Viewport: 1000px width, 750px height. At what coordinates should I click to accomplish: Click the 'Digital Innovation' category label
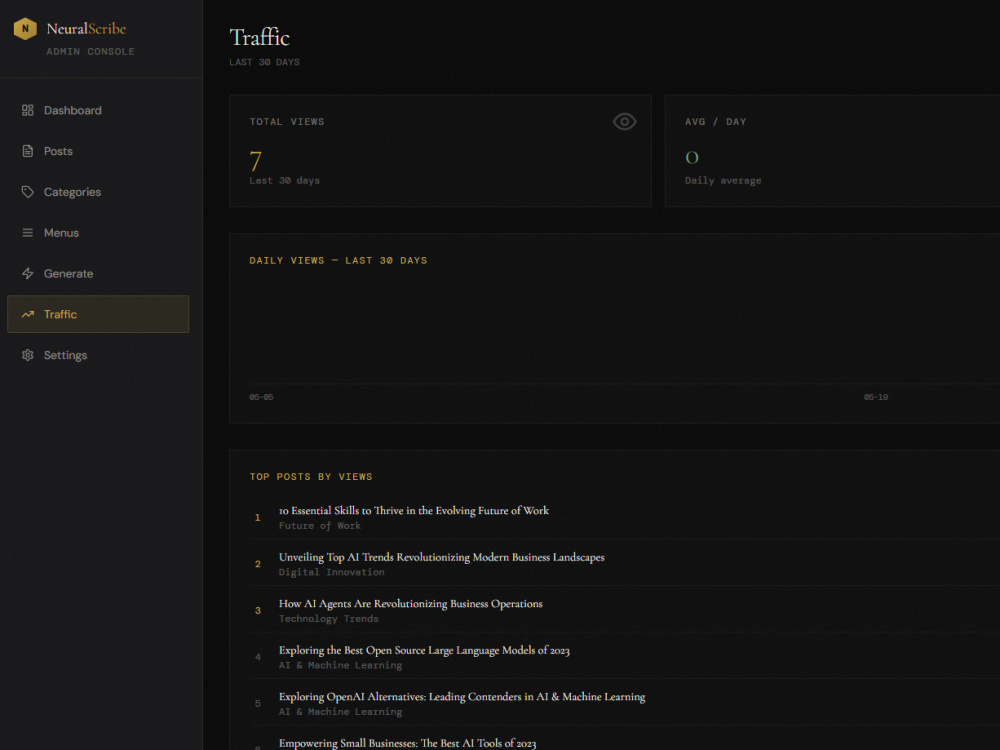pos(332,572)
